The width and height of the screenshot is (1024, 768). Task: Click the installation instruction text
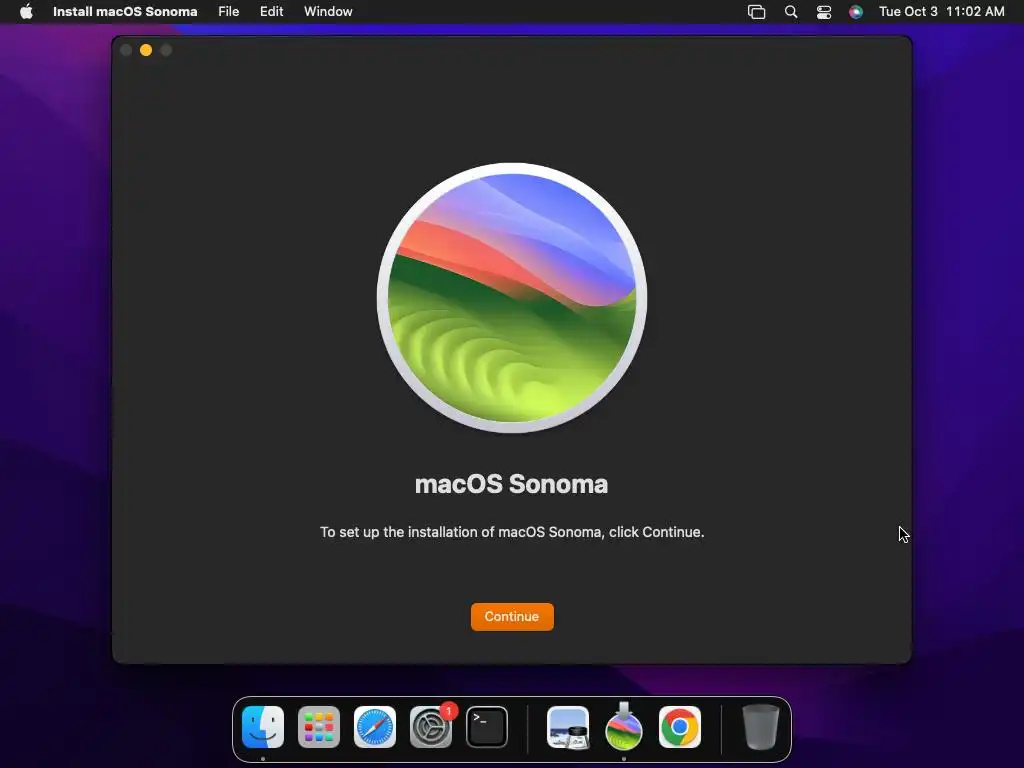(x=512, y=532)
